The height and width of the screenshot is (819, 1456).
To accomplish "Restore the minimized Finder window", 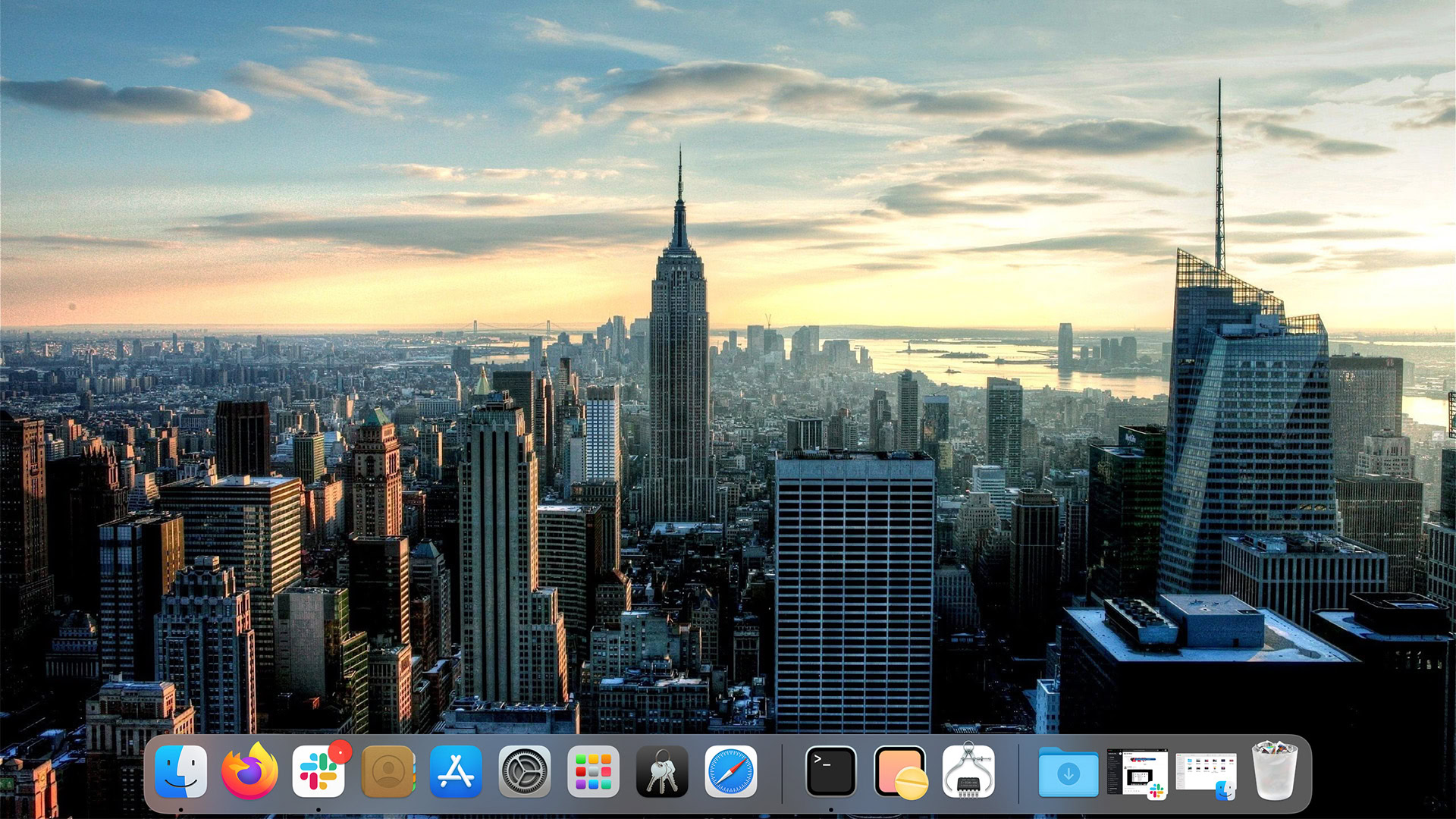I will [x=1206, y=775].
